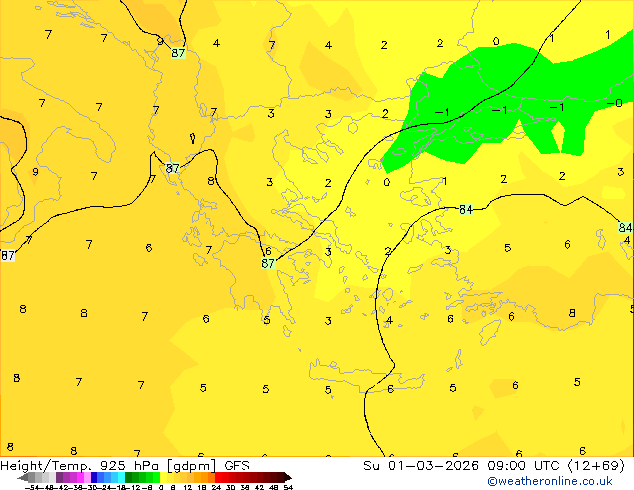Select the '0' label under the color scale
This screenshot has width=634, height=490.
(x=161, y=487)
